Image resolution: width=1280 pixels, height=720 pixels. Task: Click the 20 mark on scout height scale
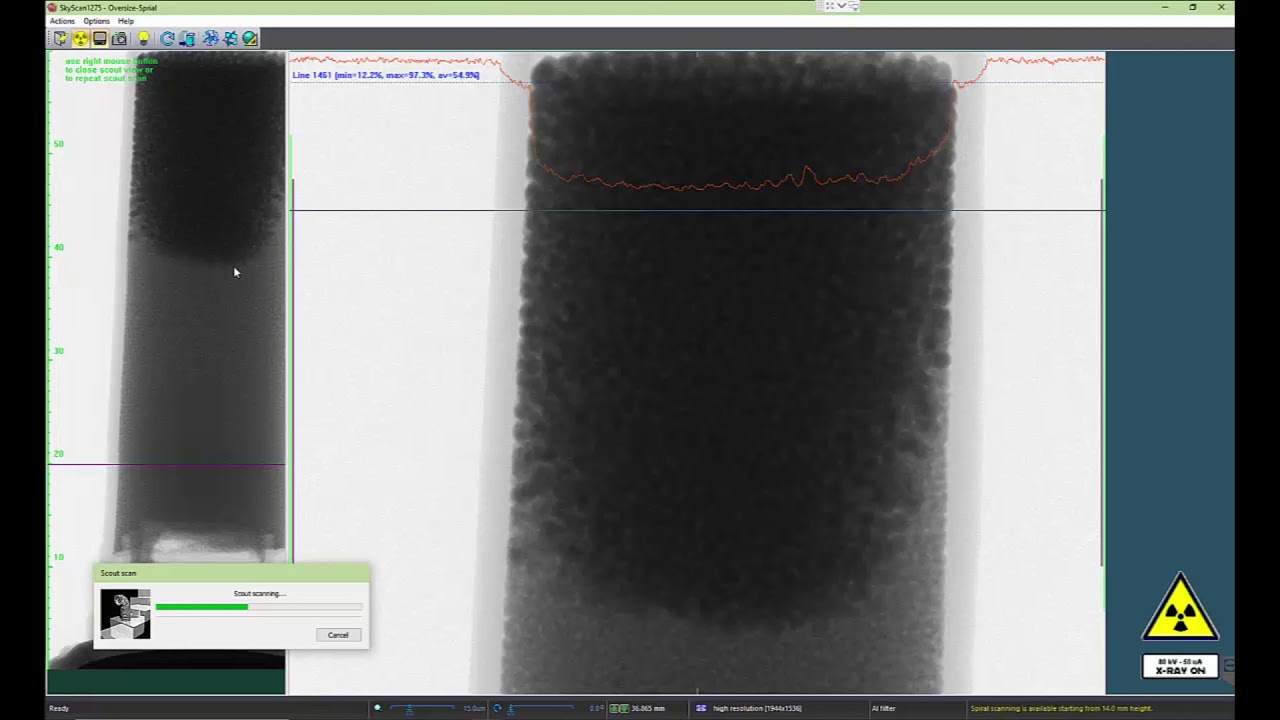[58, 454]
